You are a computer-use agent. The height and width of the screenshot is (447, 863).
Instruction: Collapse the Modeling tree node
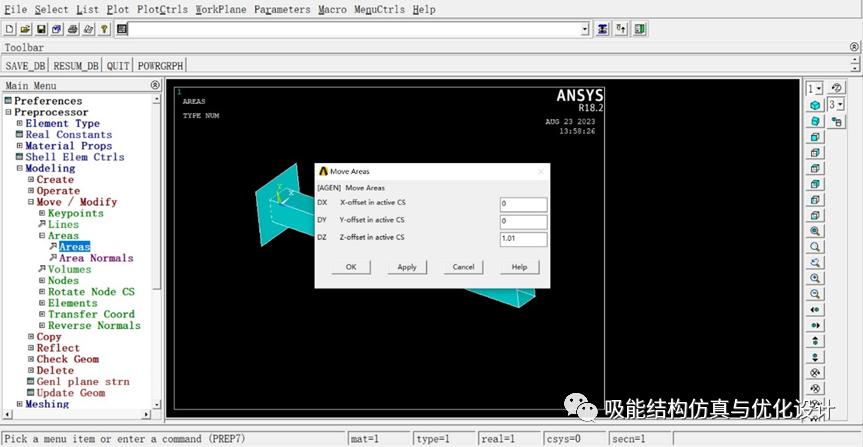click(19, 168)
